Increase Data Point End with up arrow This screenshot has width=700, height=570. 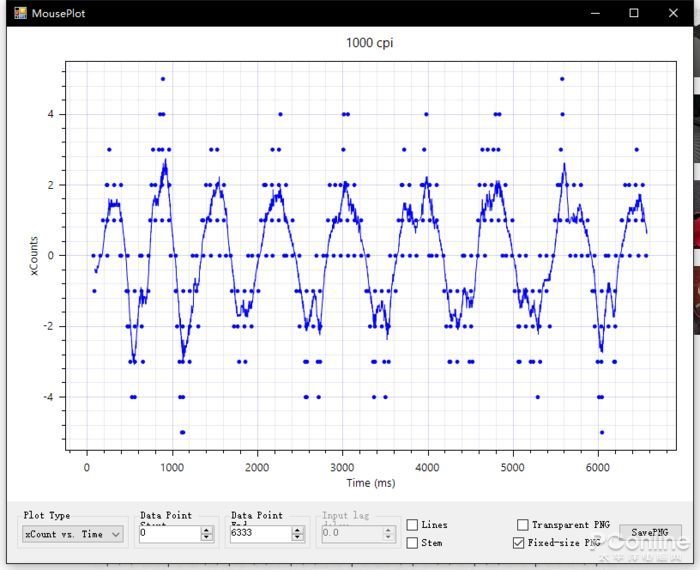pos(297,530)
